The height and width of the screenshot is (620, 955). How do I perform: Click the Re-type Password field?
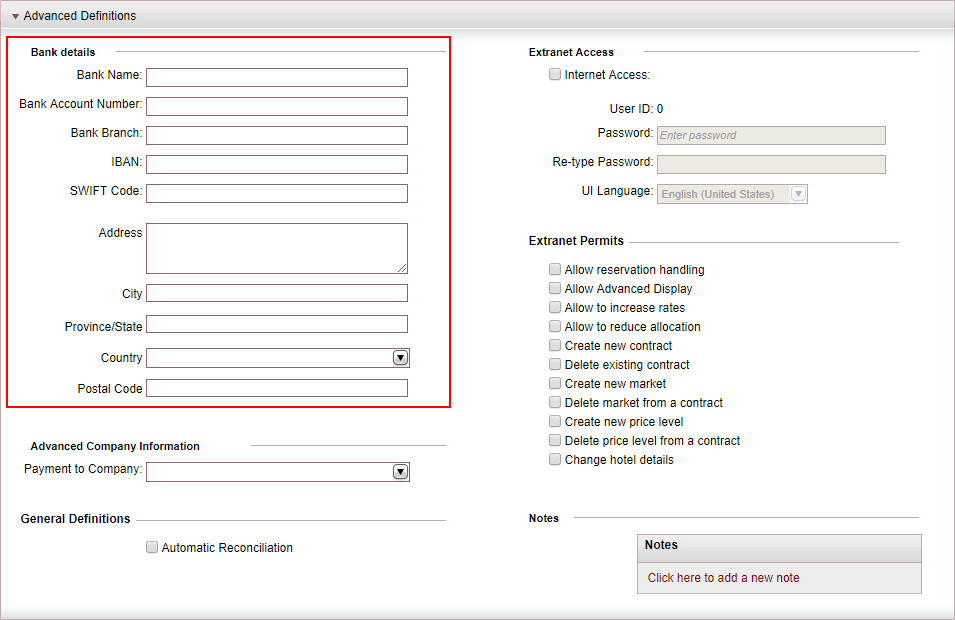pos(771,164)
